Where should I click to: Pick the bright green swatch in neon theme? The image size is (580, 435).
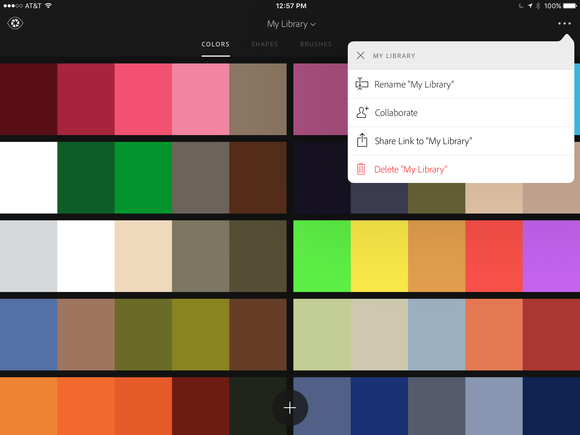click(322, 256)
